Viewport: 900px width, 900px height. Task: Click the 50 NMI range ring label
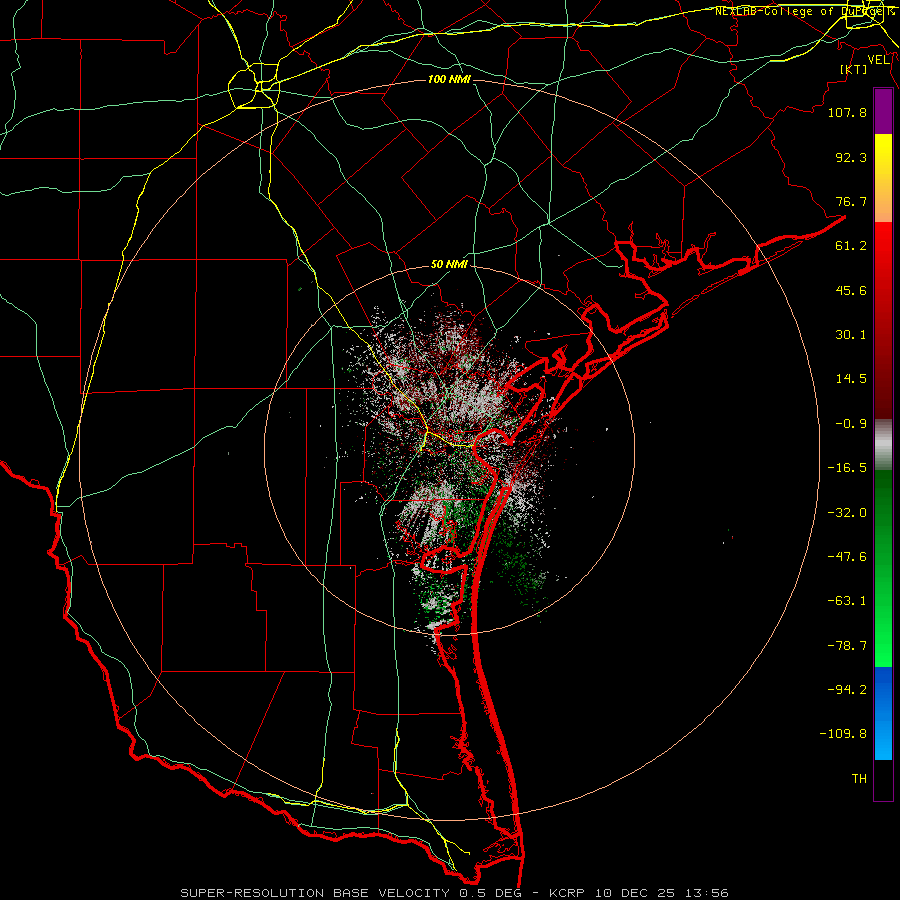449,265
